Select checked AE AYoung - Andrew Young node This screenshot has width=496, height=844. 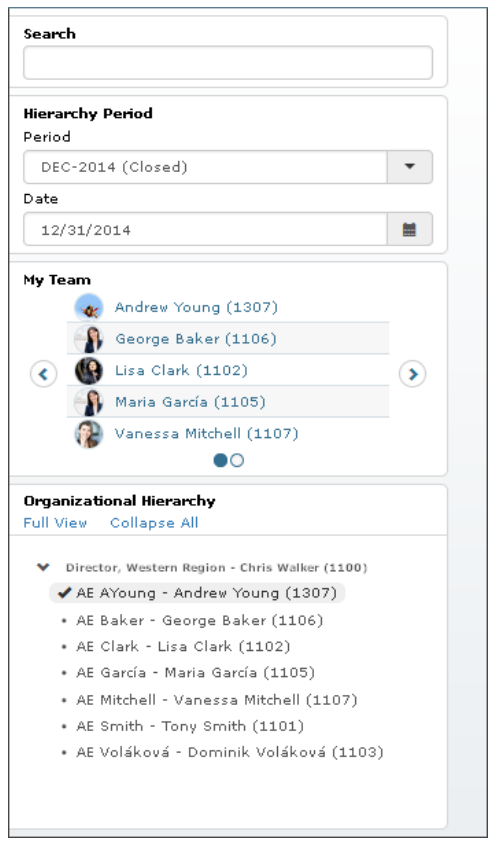(197, 593)
